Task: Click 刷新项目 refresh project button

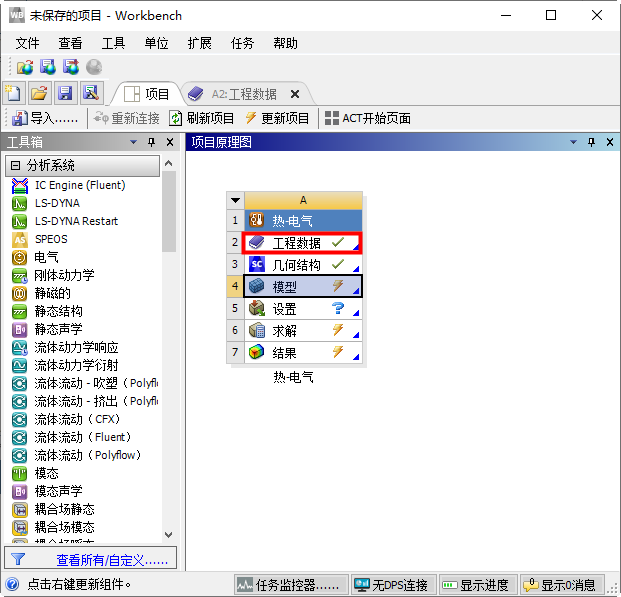Action: [x=202, y=118]
